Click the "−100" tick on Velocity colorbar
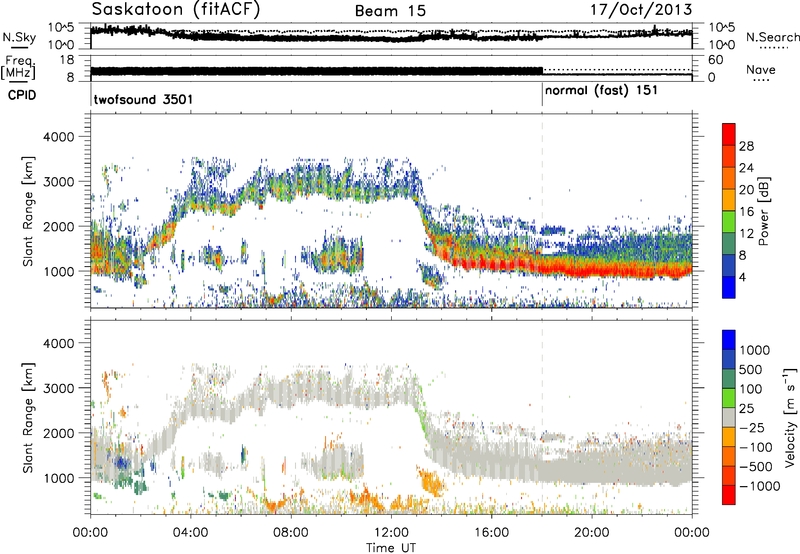This screenshot has height=554, width=800. pyautogui.click(x=756, y=447)
